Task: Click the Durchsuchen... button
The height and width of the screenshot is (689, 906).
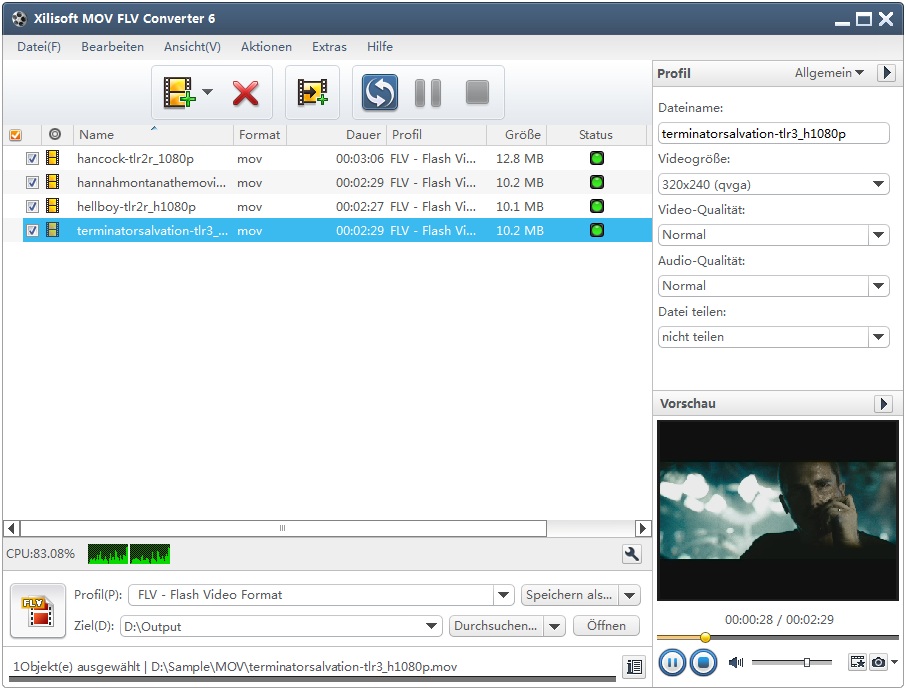Action: point(496,626)
